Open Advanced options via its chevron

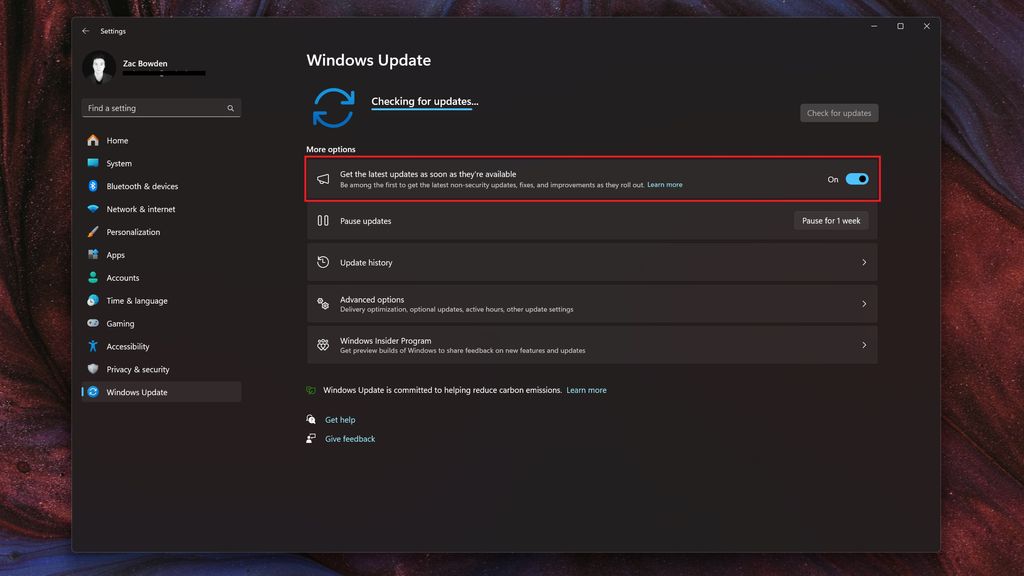(x=864, y=303)
